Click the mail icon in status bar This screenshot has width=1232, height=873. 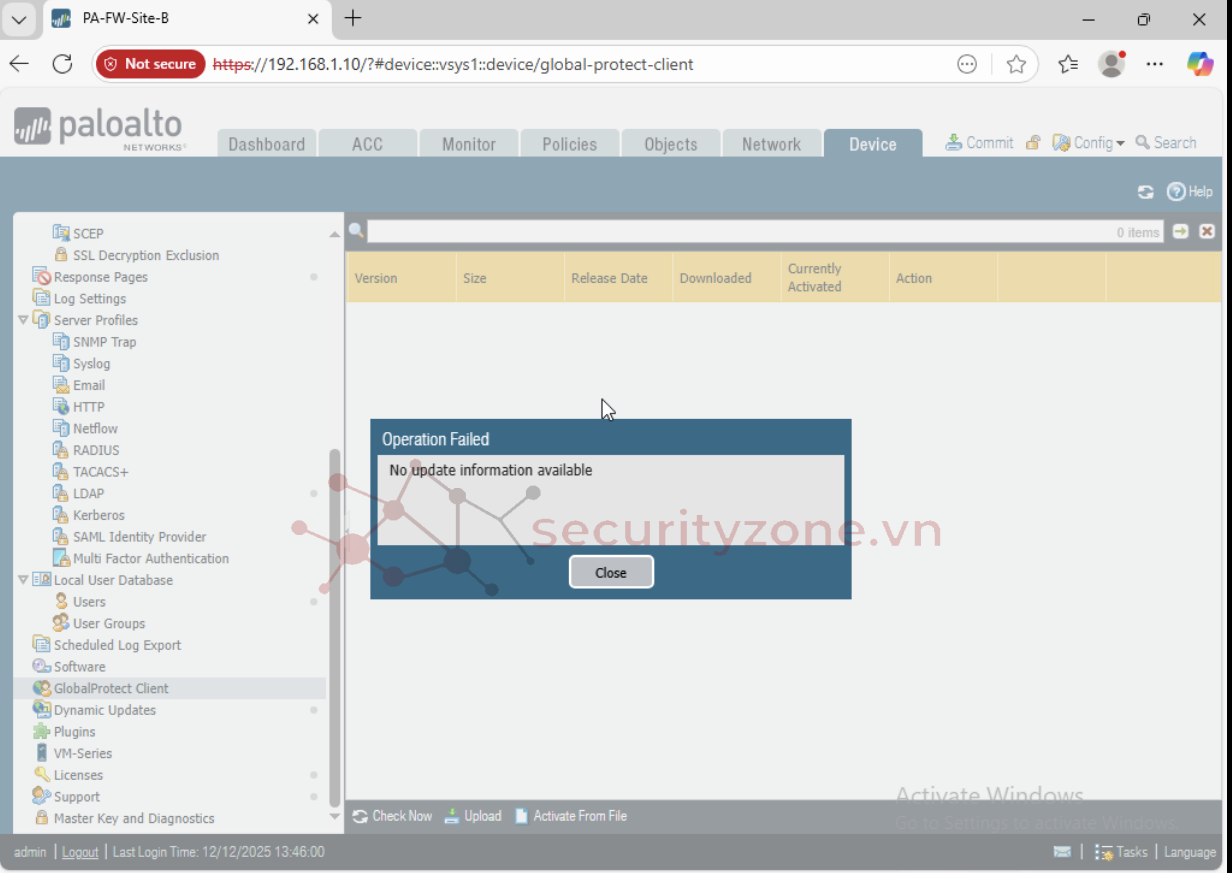point(1062,852)
